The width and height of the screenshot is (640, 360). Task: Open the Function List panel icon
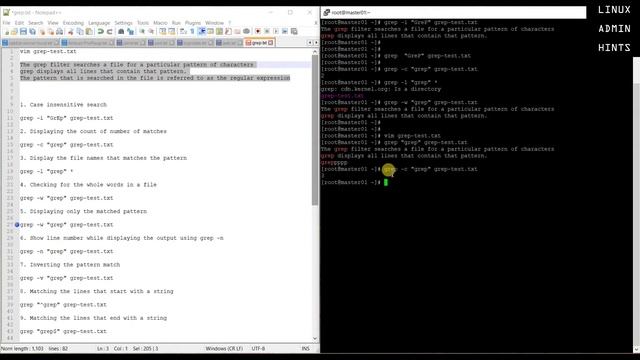(228, 31)
